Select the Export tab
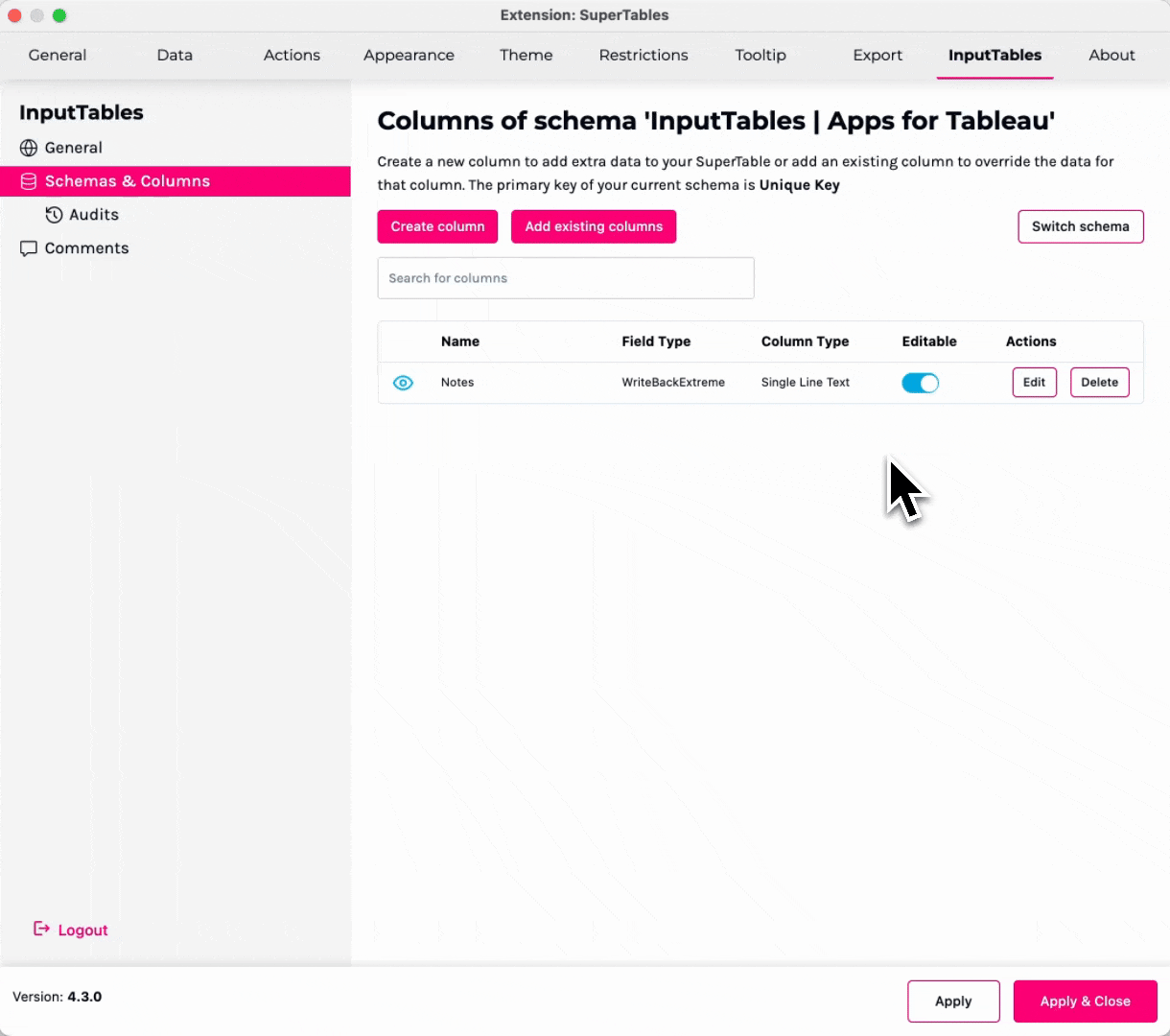Viewport: 1170px width, 1036px height. click(877, 56)
